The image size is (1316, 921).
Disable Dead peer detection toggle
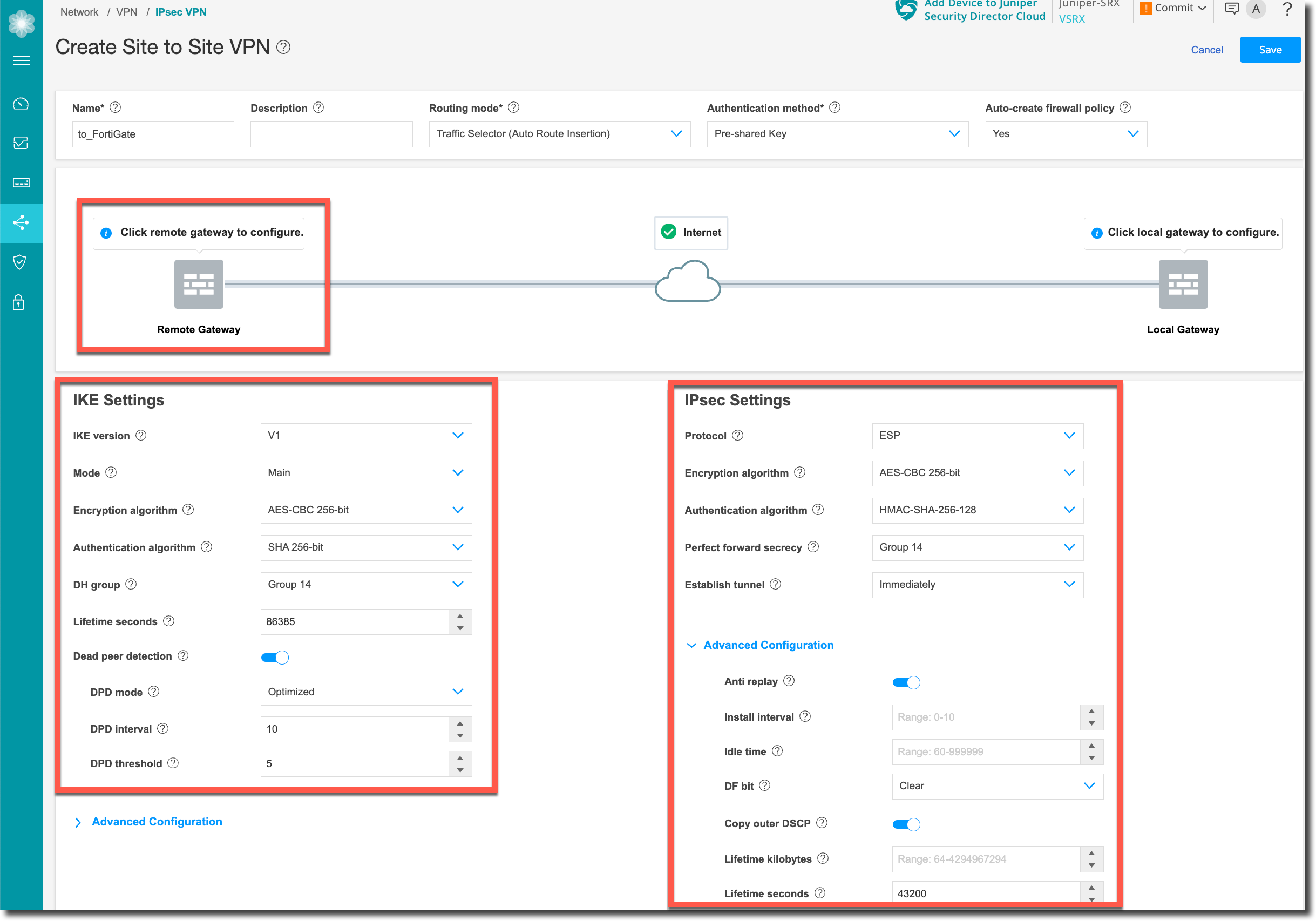point(275,658)
